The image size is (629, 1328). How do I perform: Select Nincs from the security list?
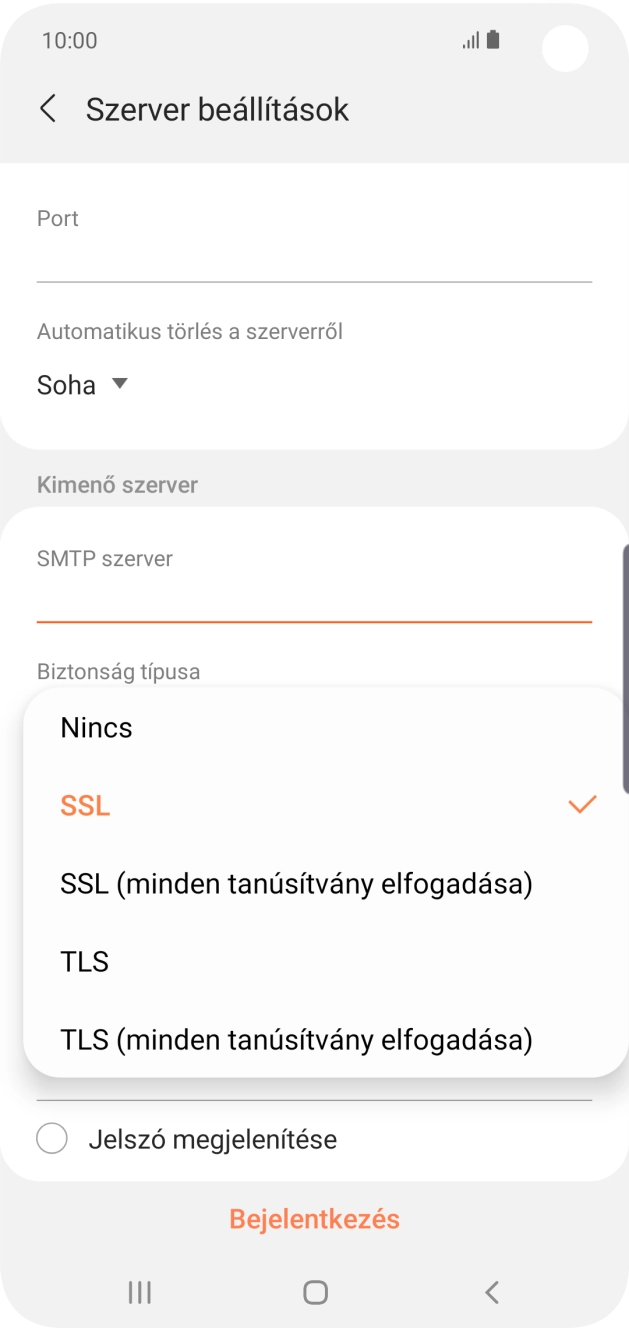coord(96,727)
